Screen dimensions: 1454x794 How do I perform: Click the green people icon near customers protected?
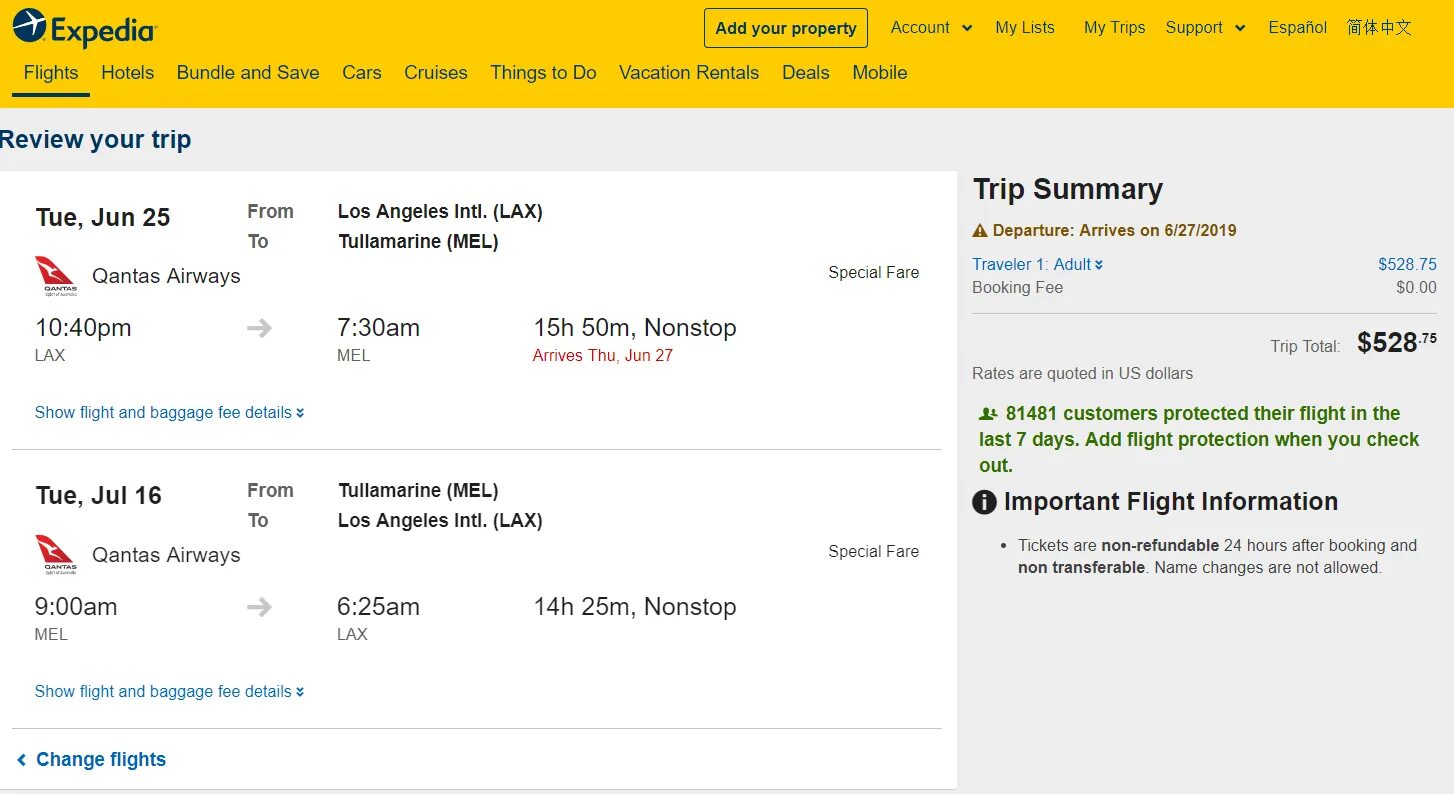pyautogui.click(x=988, y=414)
